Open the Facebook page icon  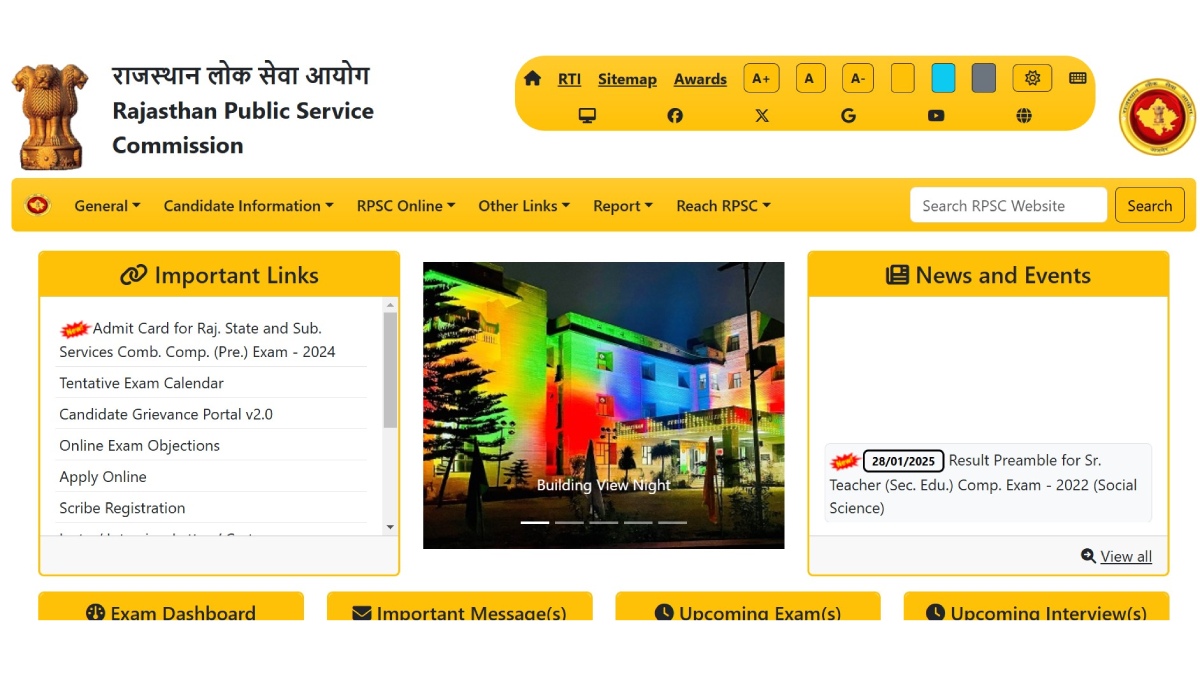675,116
